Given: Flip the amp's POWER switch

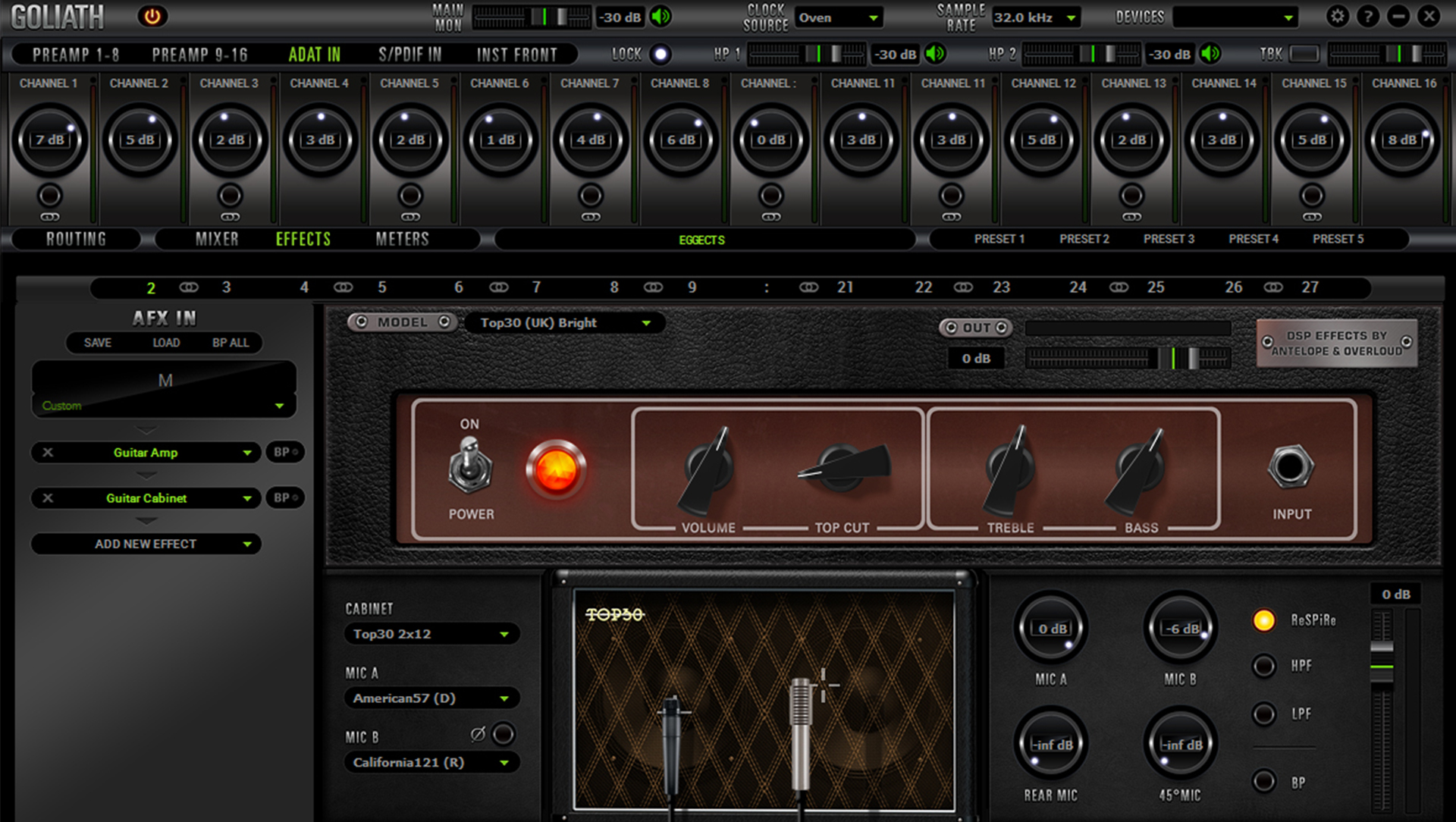Looking at the screenshot, I should (471, 470).
